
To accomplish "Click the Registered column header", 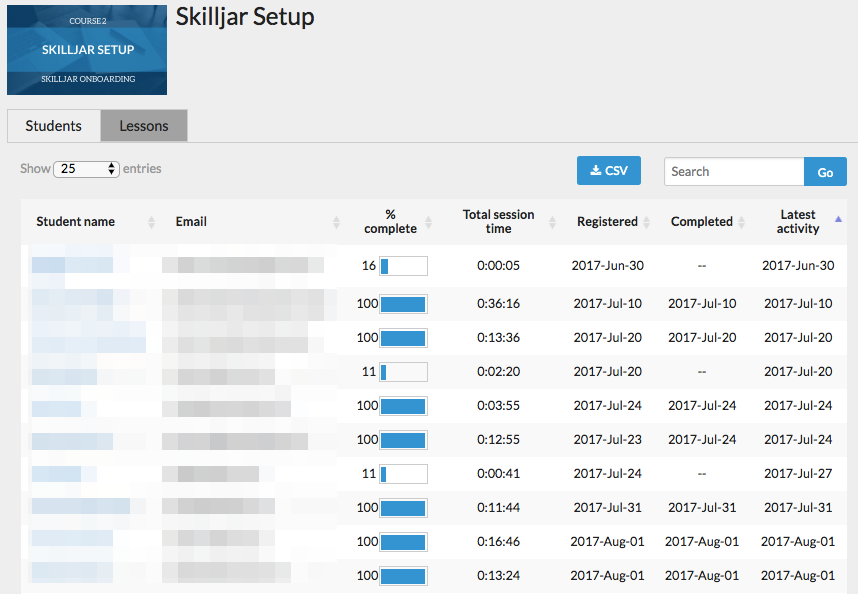I will (607, 222).
